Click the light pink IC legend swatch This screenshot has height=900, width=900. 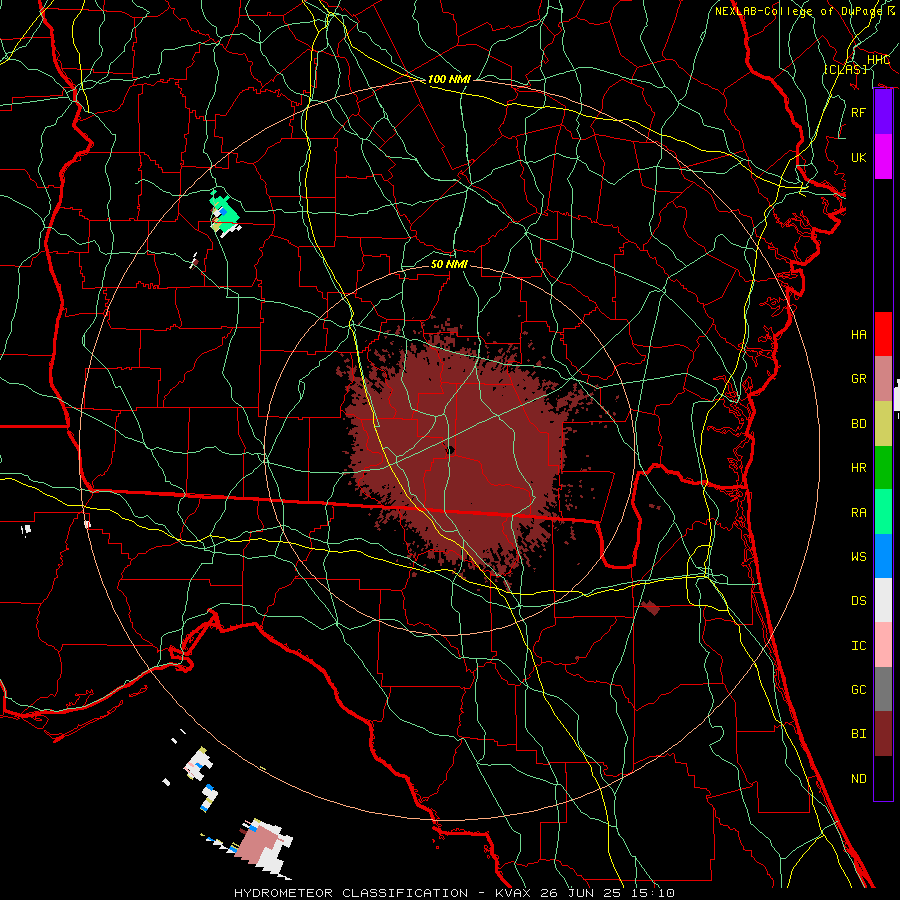click(883, 645)
